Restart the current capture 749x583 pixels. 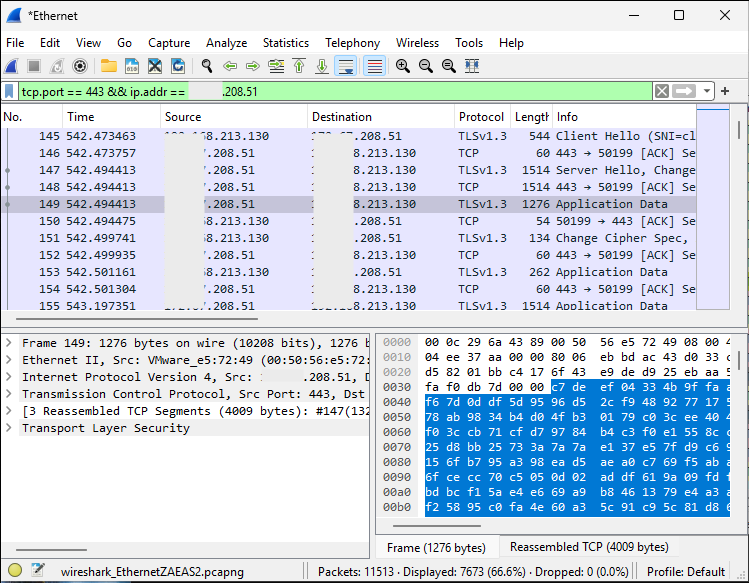(x=57, y=66)
